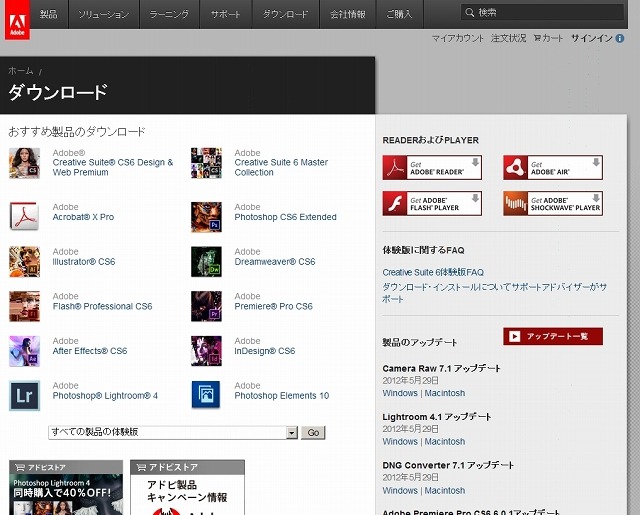Click Windows under Camera Raw 7.1 update
The height and width of the screenshot is (515, 640).
(400, 393)
